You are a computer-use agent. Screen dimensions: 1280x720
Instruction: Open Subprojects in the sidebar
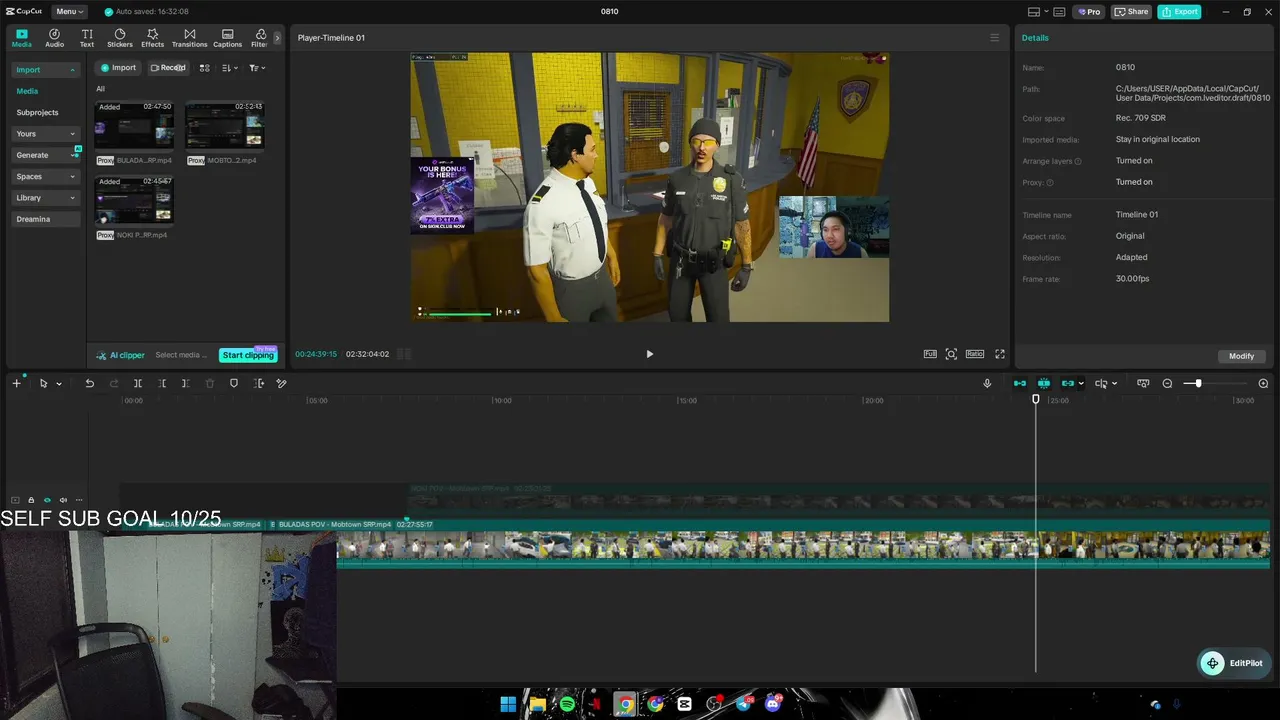pyautogui.click(x=38, y=113)
